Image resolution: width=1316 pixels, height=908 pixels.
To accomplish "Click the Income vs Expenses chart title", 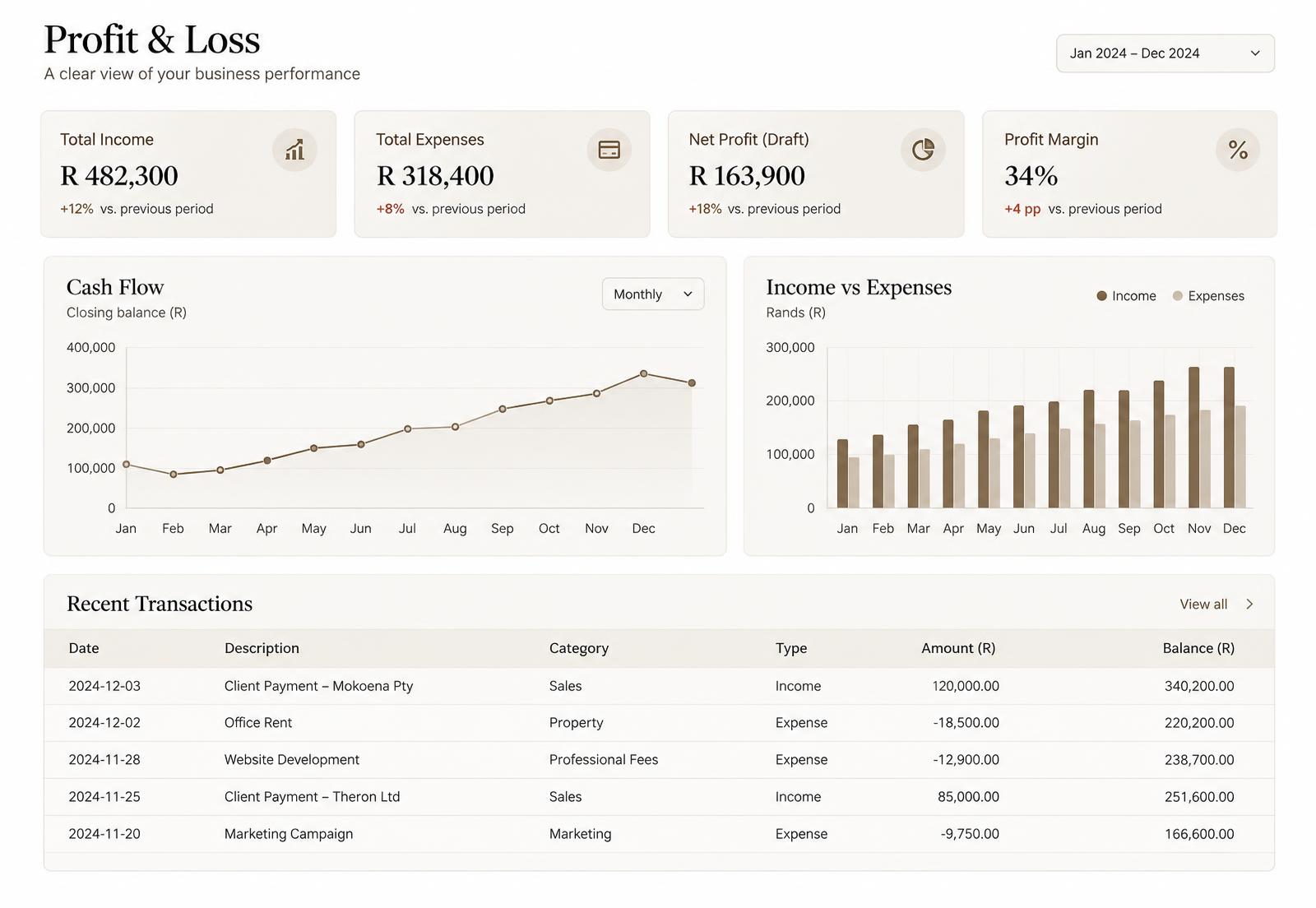I will click(859, 287).
